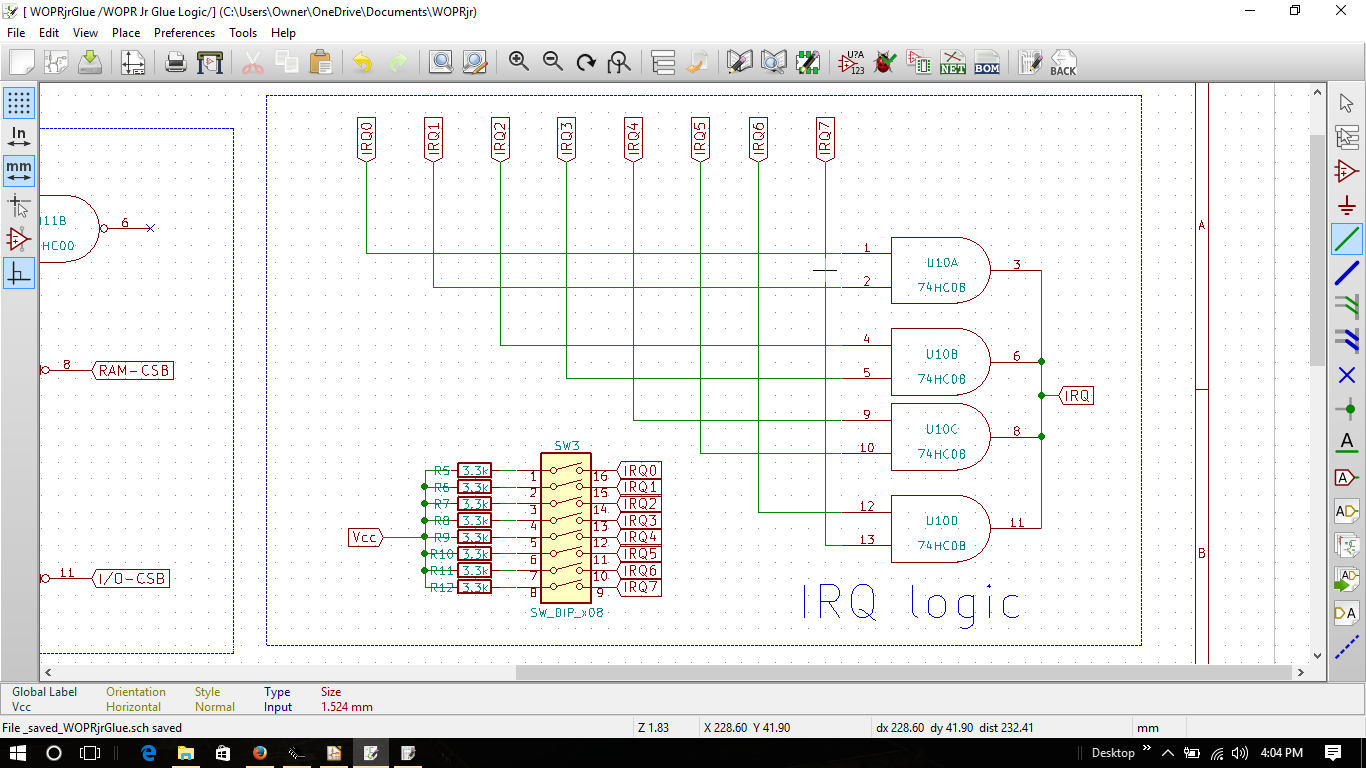Click the Annotate schematic components icon
Screen dimensions: 1366x768
[852, 62]
